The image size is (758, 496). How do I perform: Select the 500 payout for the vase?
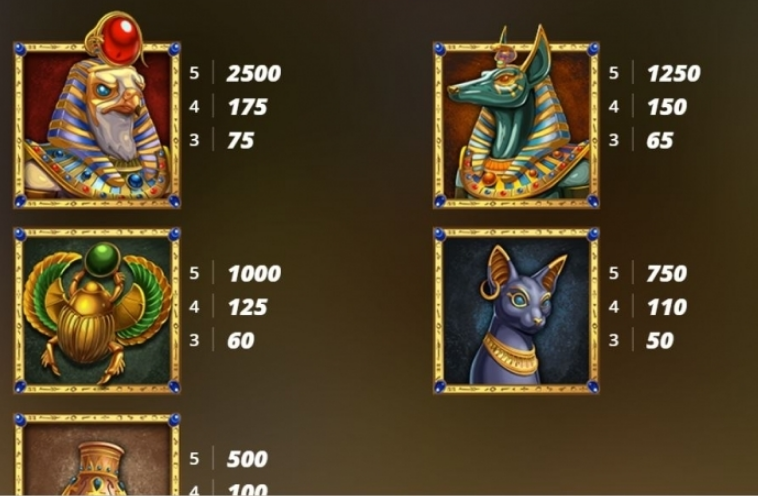pos(247,459)
